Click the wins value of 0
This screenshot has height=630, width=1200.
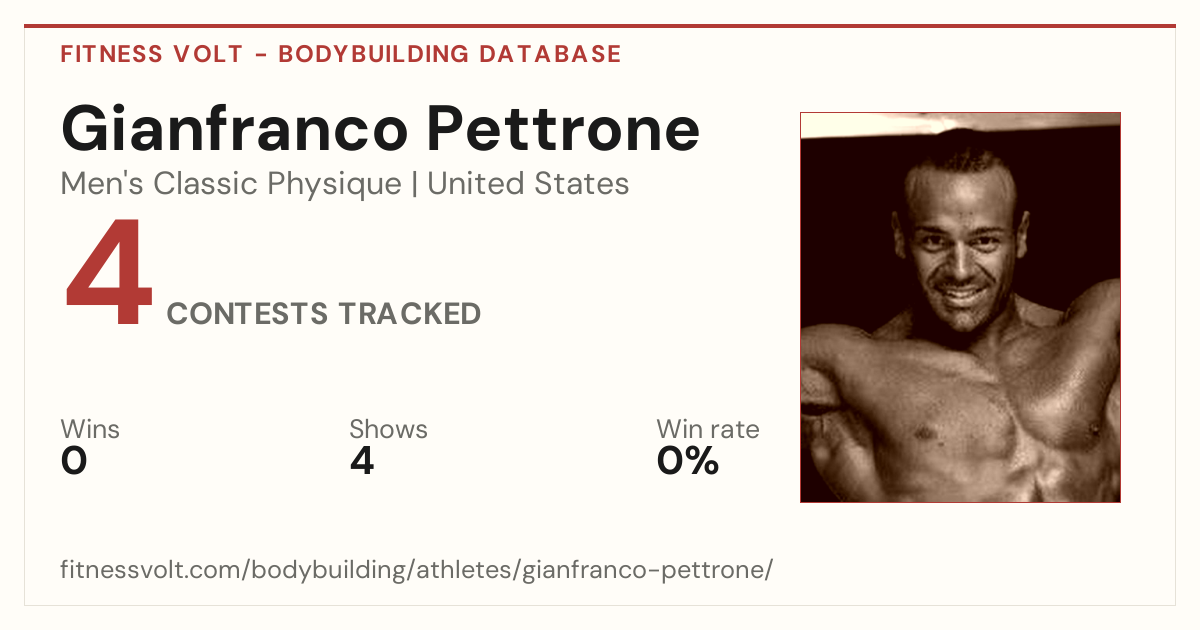tap(74, 461)
